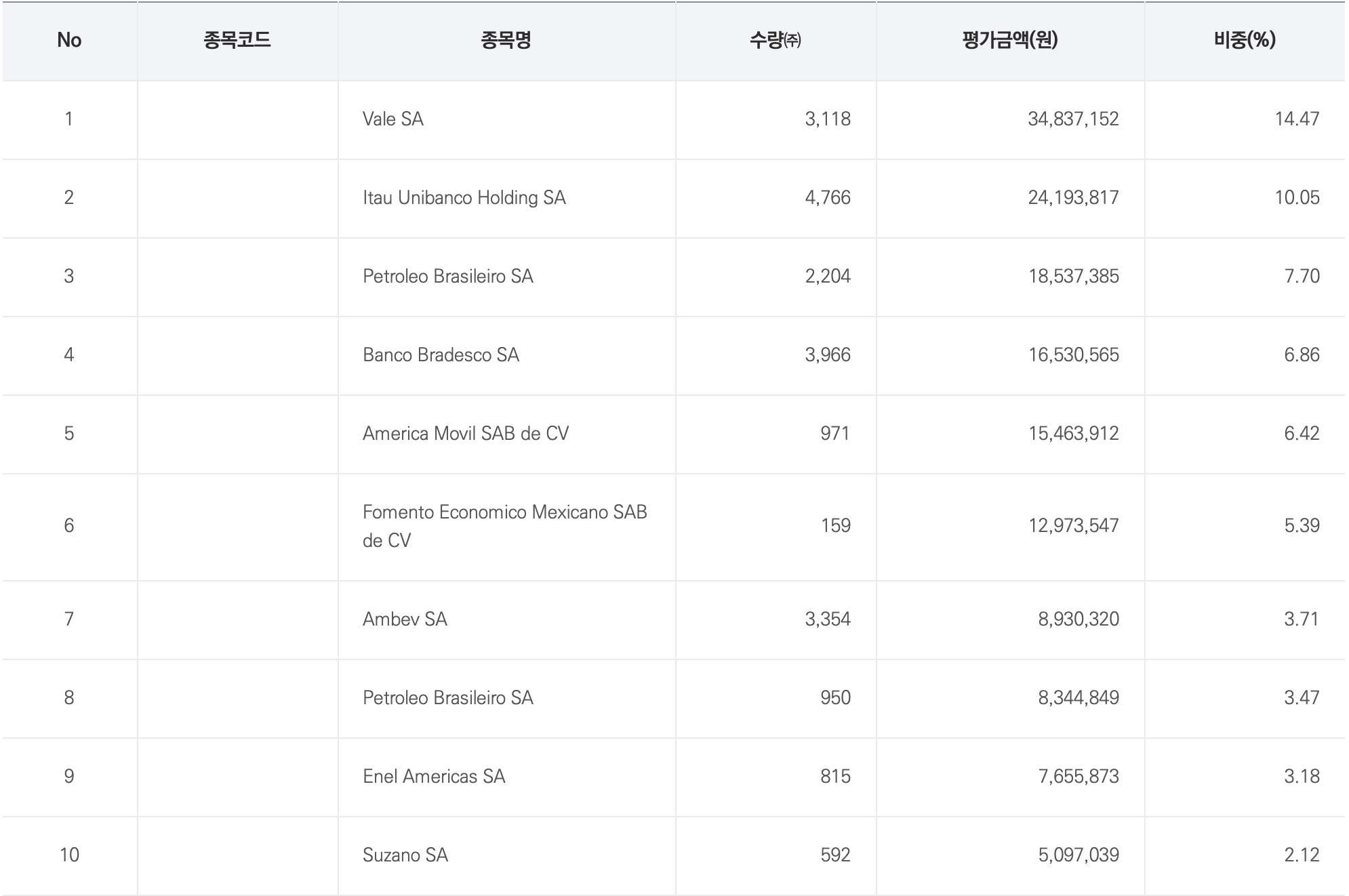1349x896 pixels.
Task: Click quantity 3,966 cell
Action: [x=828, y=355]
